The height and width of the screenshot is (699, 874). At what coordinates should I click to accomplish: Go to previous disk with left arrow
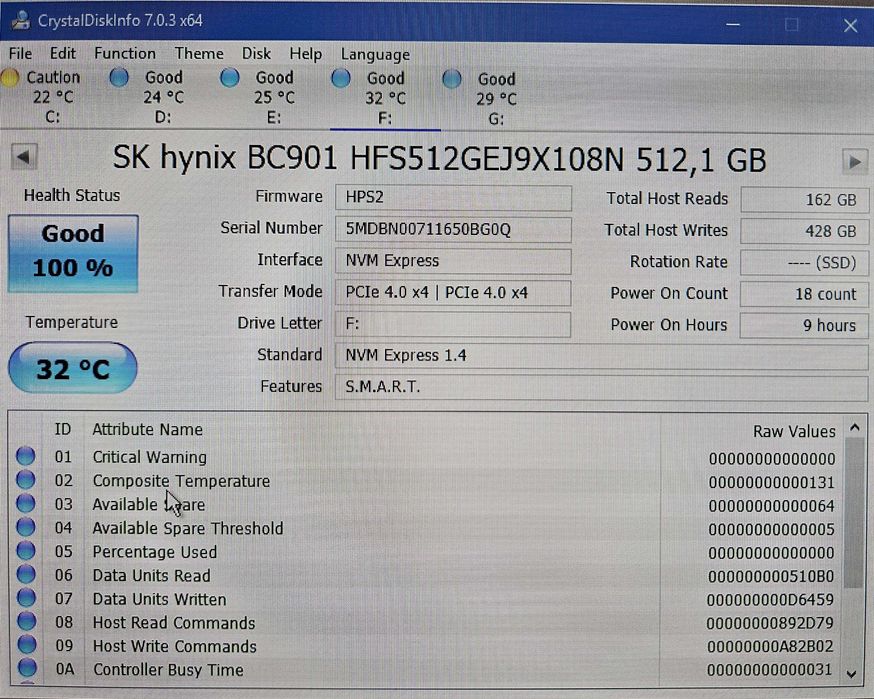(24, 157)
